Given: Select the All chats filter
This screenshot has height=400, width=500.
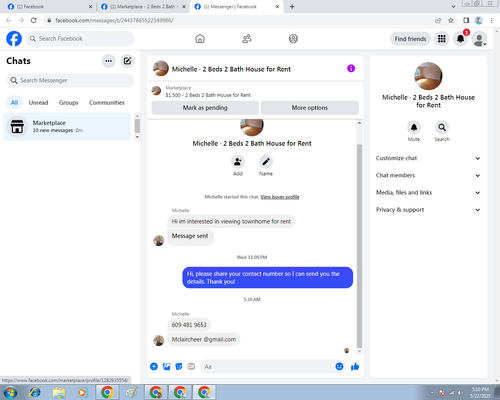Looking at the screenshot, I should pos(14,102).
